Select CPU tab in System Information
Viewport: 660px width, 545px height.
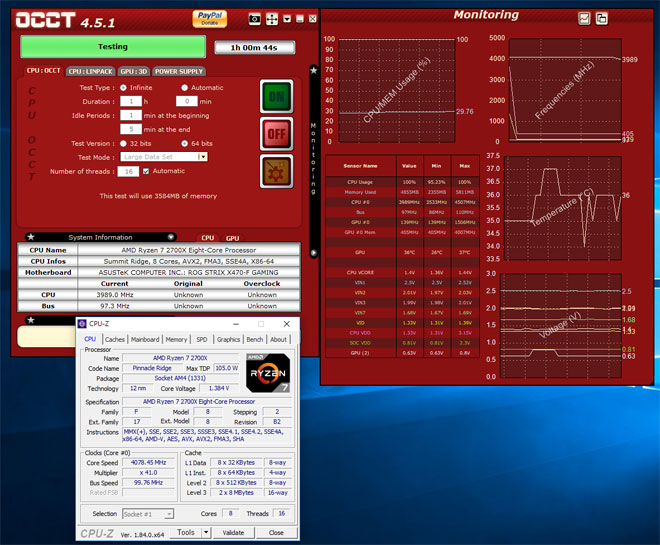click(208, 238)
